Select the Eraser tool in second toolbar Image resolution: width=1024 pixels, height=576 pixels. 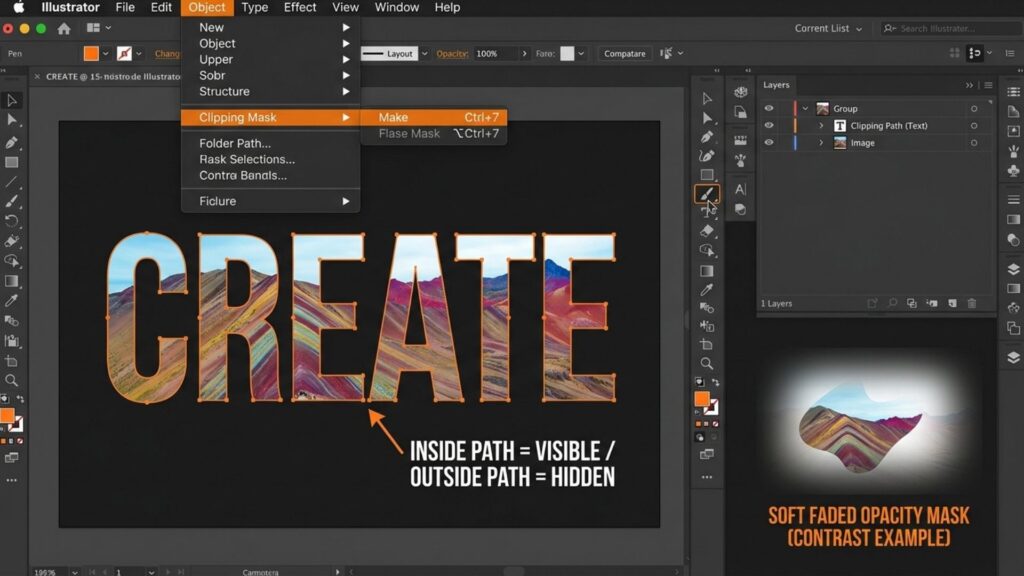tap(707, 231)
